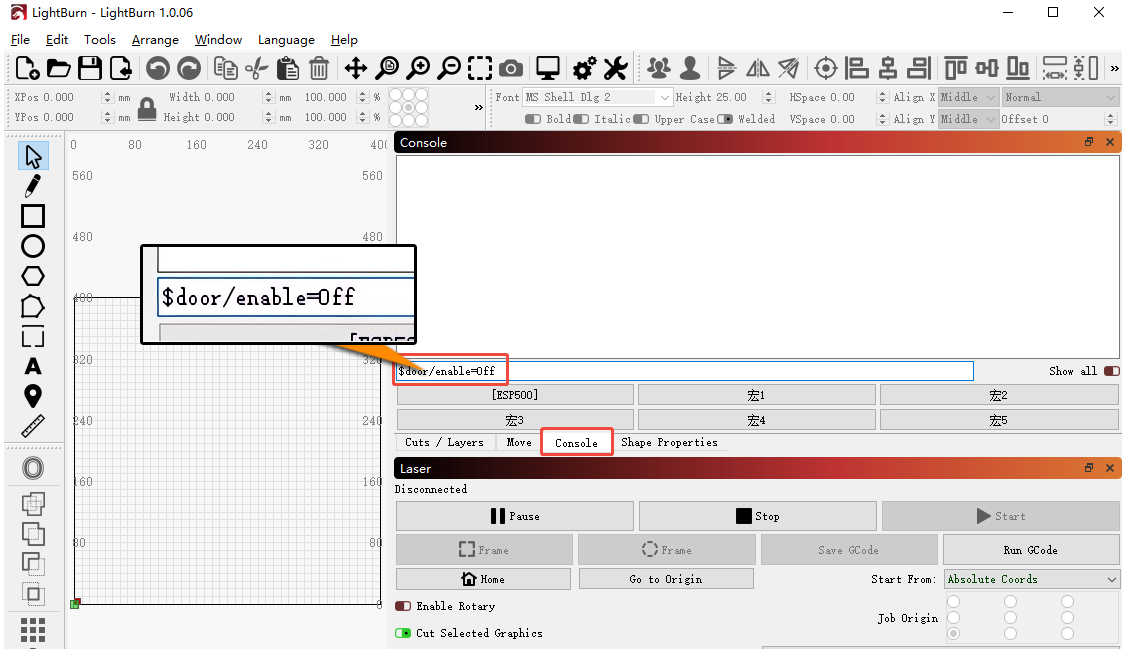Open the Normal text mode dropdown

point(1060,97)
